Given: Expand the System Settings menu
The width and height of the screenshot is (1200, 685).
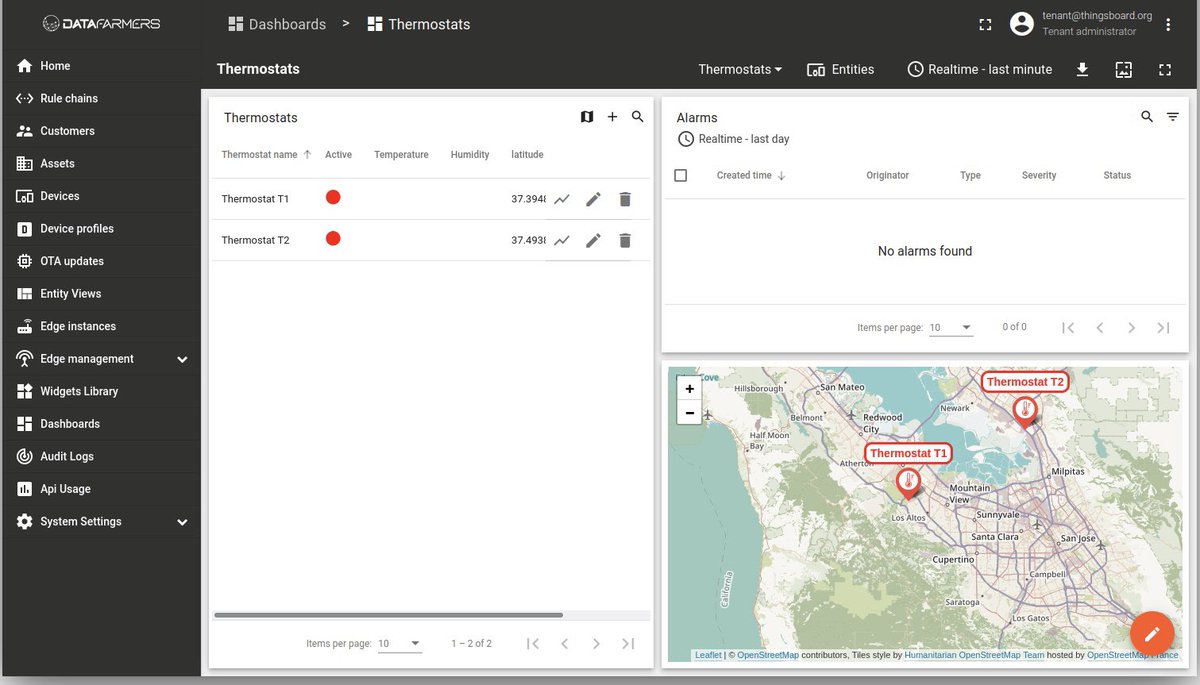Looking at the screenshot, I should tap(101, 522).
